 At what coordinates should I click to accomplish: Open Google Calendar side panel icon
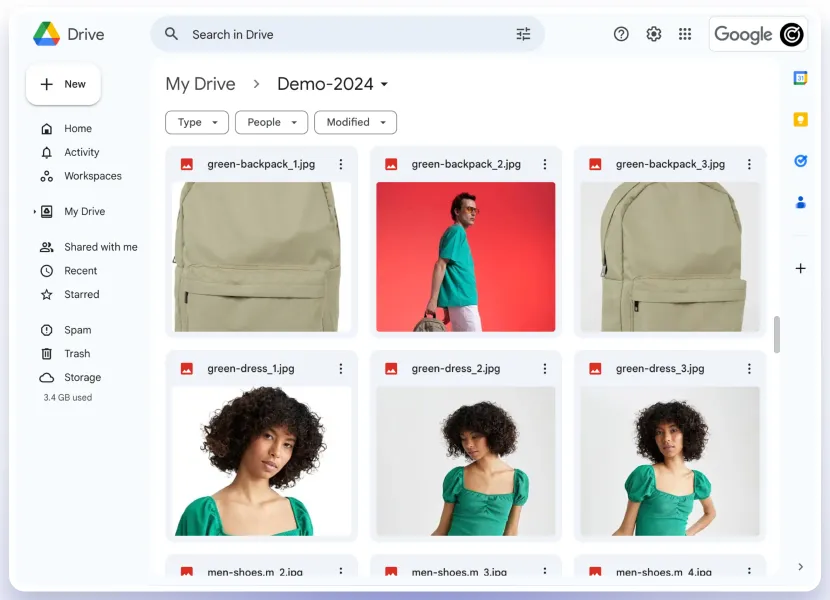[x=800, y=78]
